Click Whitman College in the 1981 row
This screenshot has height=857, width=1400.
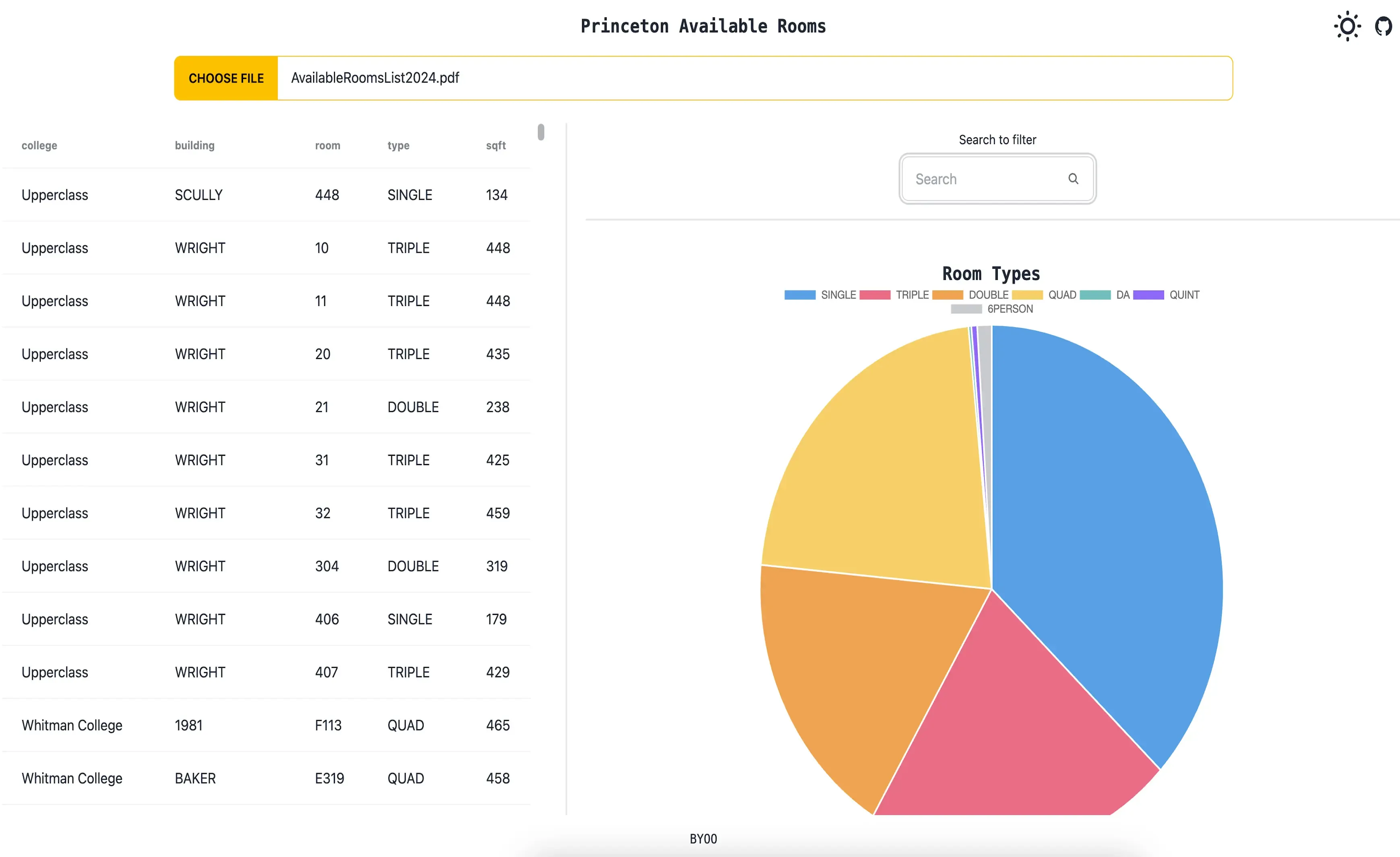point(72,725)
